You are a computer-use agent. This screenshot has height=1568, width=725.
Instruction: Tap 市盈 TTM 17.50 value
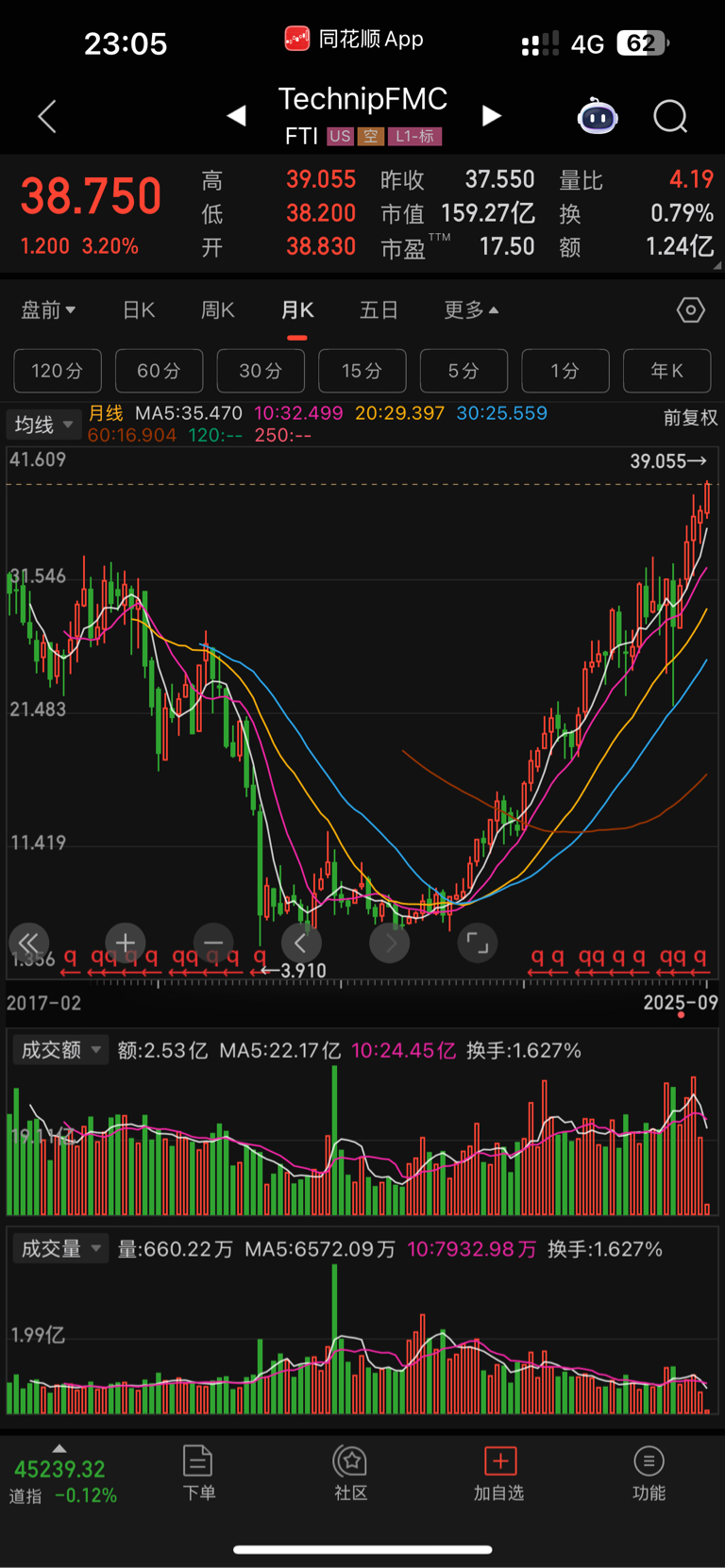[x=458, y=247]
